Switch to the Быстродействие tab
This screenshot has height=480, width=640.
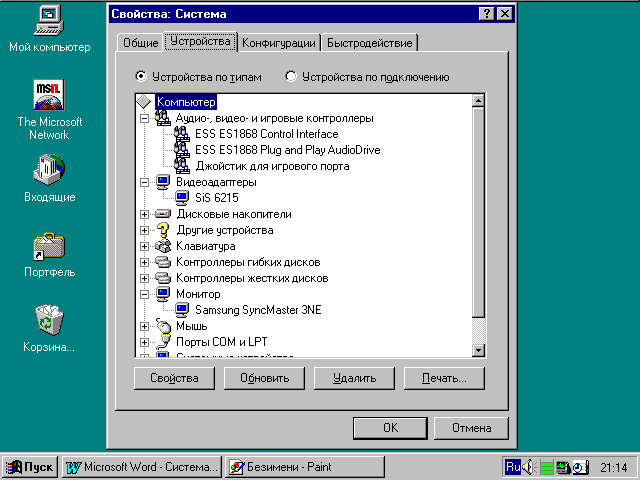coord(370,43)
